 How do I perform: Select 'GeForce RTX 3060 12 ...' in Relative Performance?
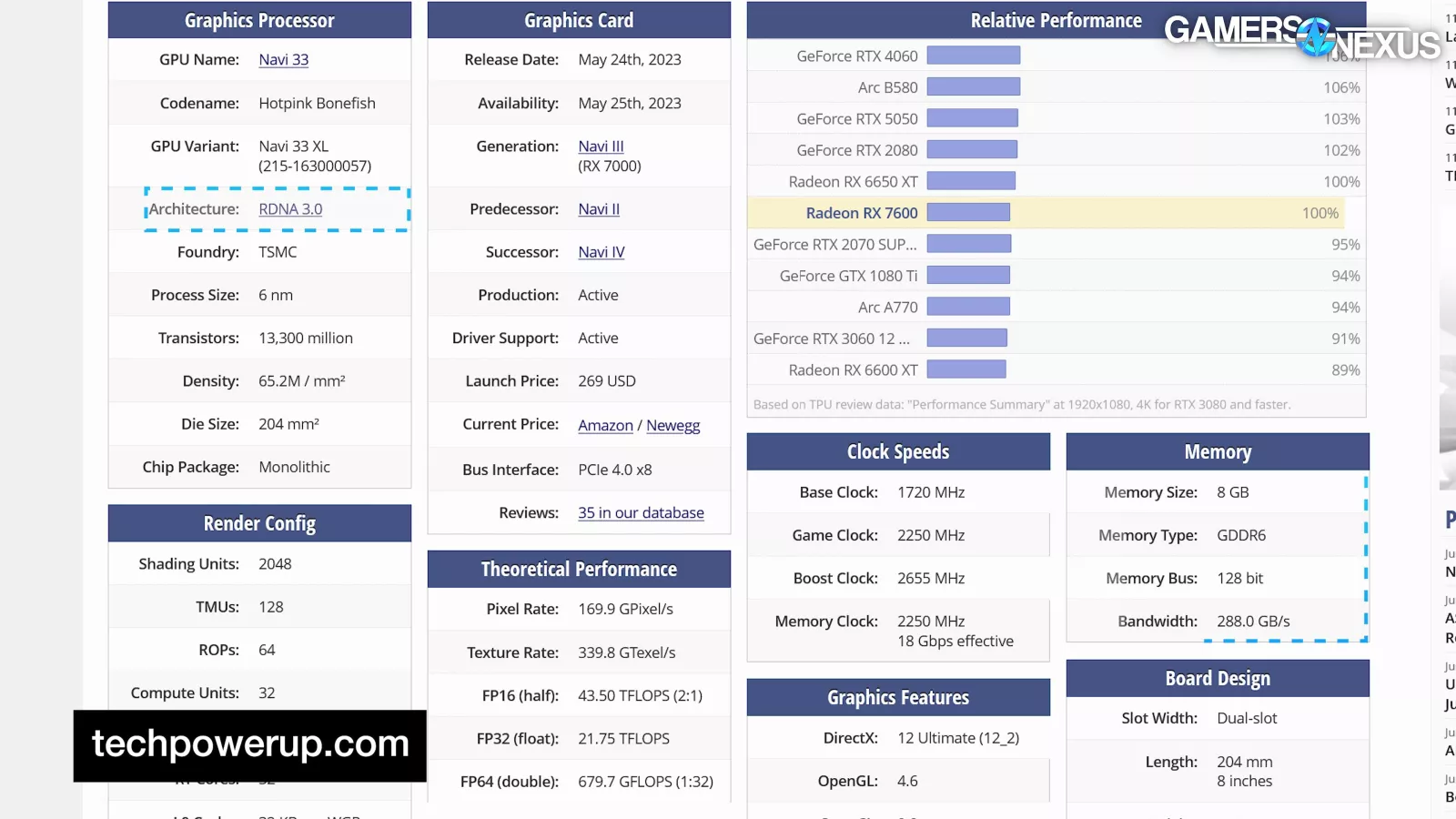pyautogui.click(x=832, y=339)
